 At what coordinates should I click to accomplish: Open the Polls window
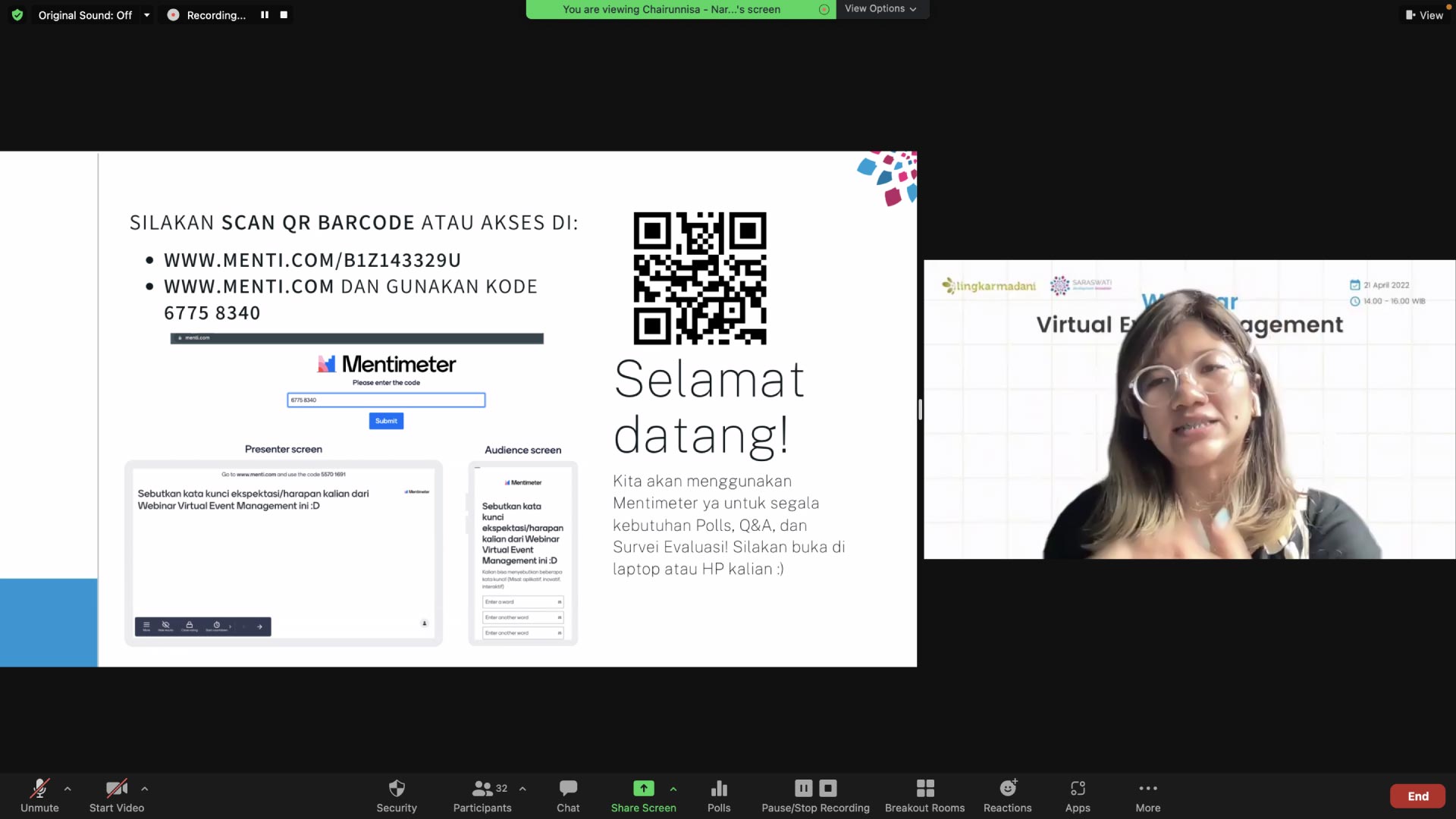(719, 795)
